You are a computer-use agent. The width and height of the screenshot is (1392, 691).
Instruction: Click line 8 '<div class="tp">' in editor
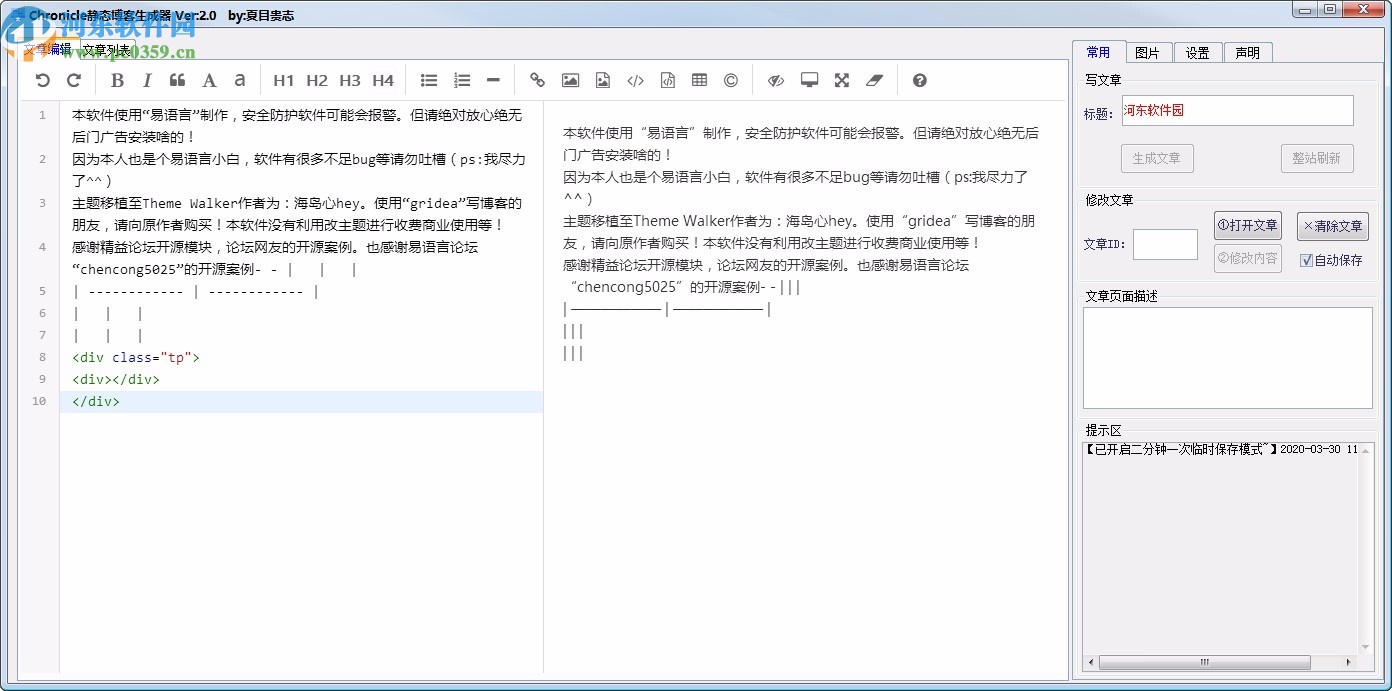[136, 357]
